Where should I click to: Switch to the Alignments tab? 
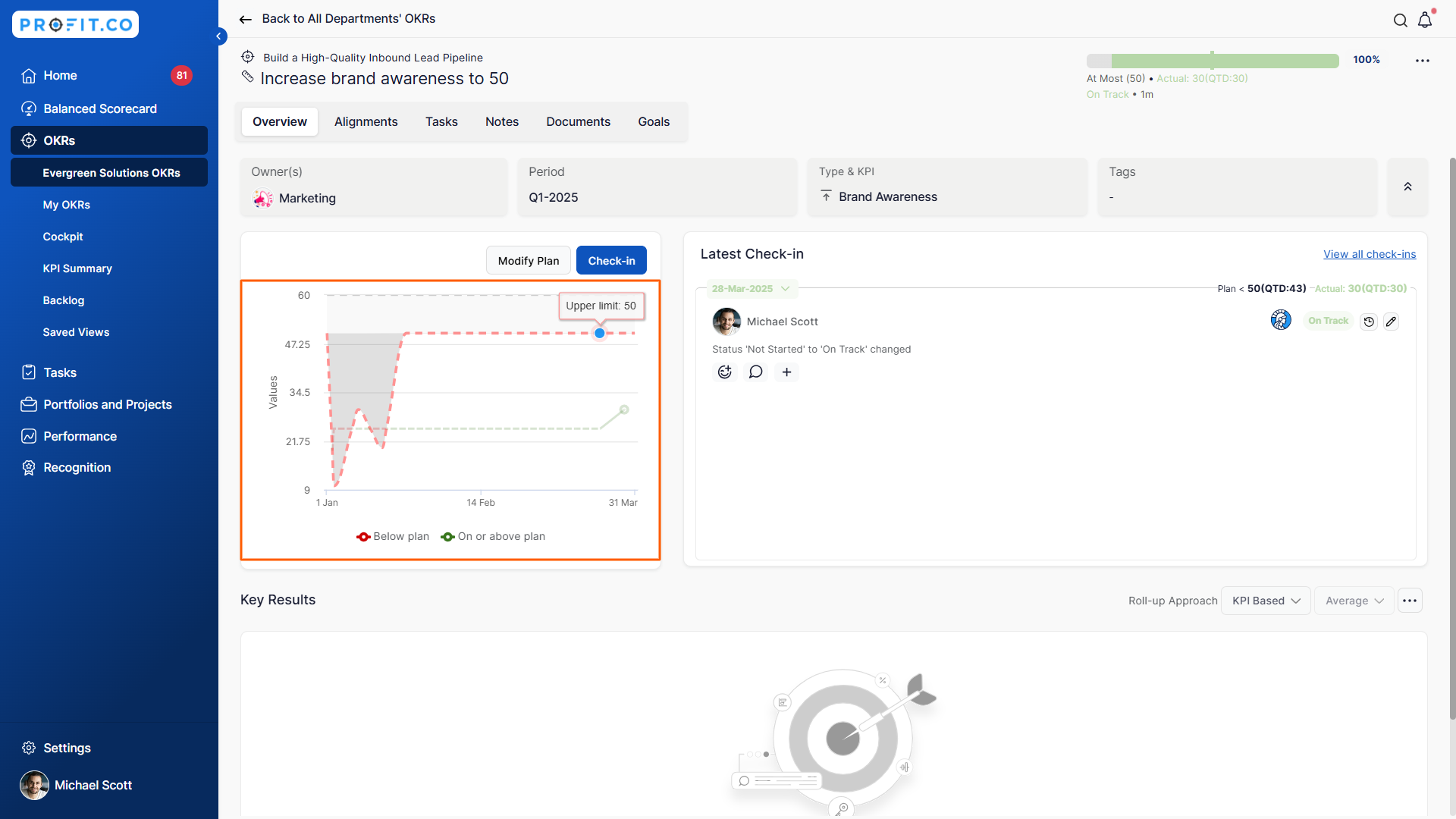(366, 122)
